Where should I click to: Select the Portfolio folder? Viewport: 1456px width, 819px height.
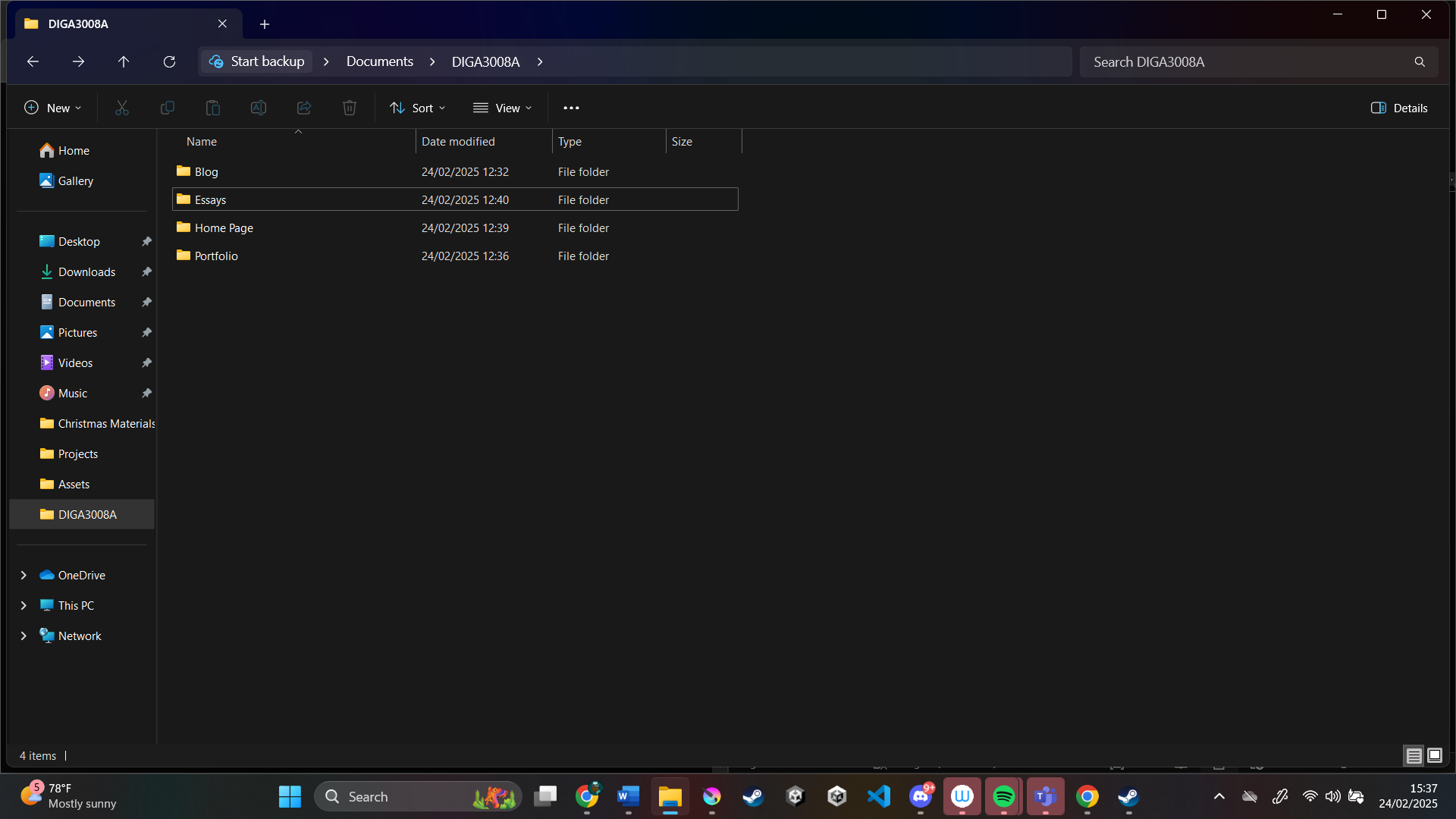[x=216, y=256]
